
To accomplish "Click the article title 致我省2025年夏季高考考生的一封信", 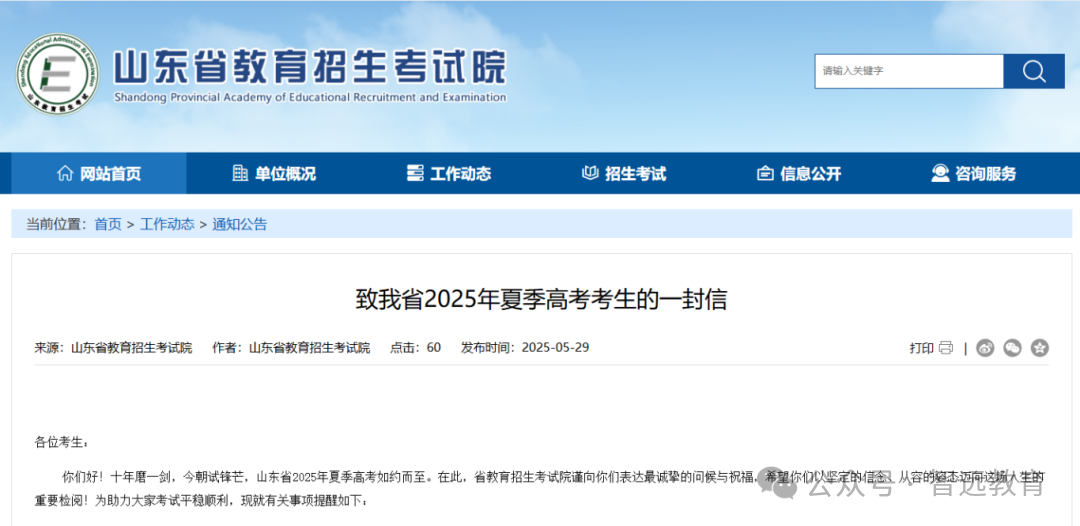I will point(541,300).
